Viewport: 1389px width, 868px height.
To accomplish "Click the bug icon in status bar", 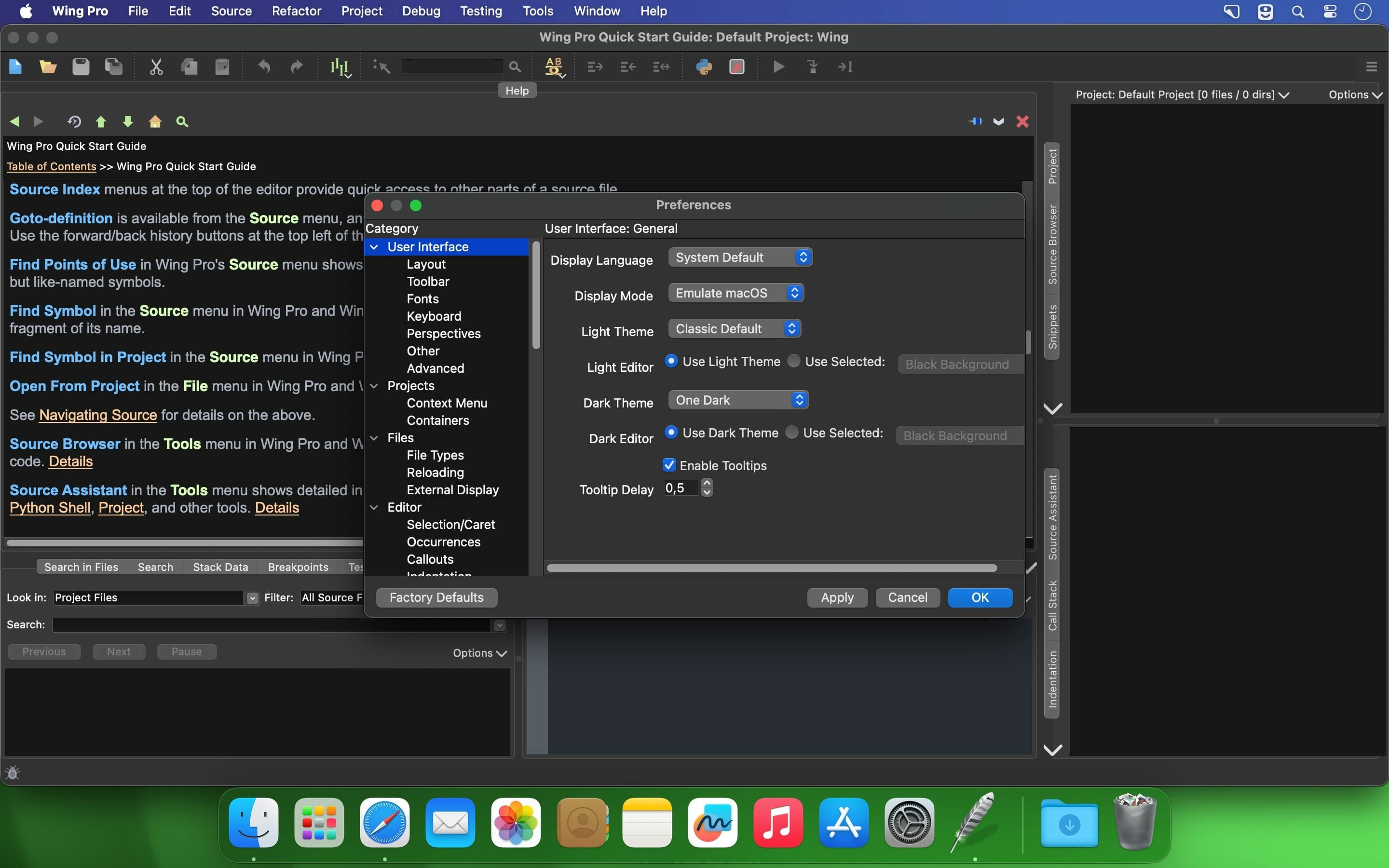I will (13, 773).
